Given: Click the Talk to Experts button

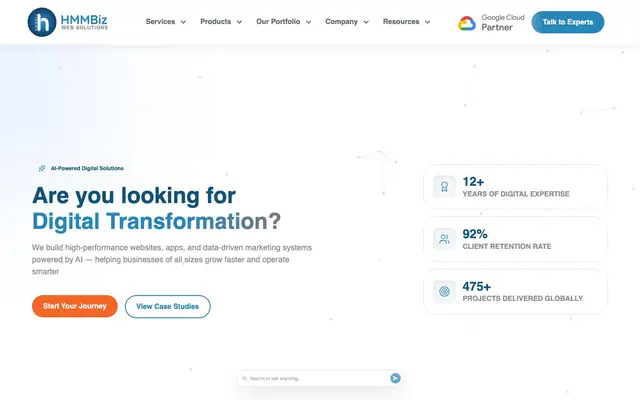Looking at the screenshot, I should coord(568,22).
